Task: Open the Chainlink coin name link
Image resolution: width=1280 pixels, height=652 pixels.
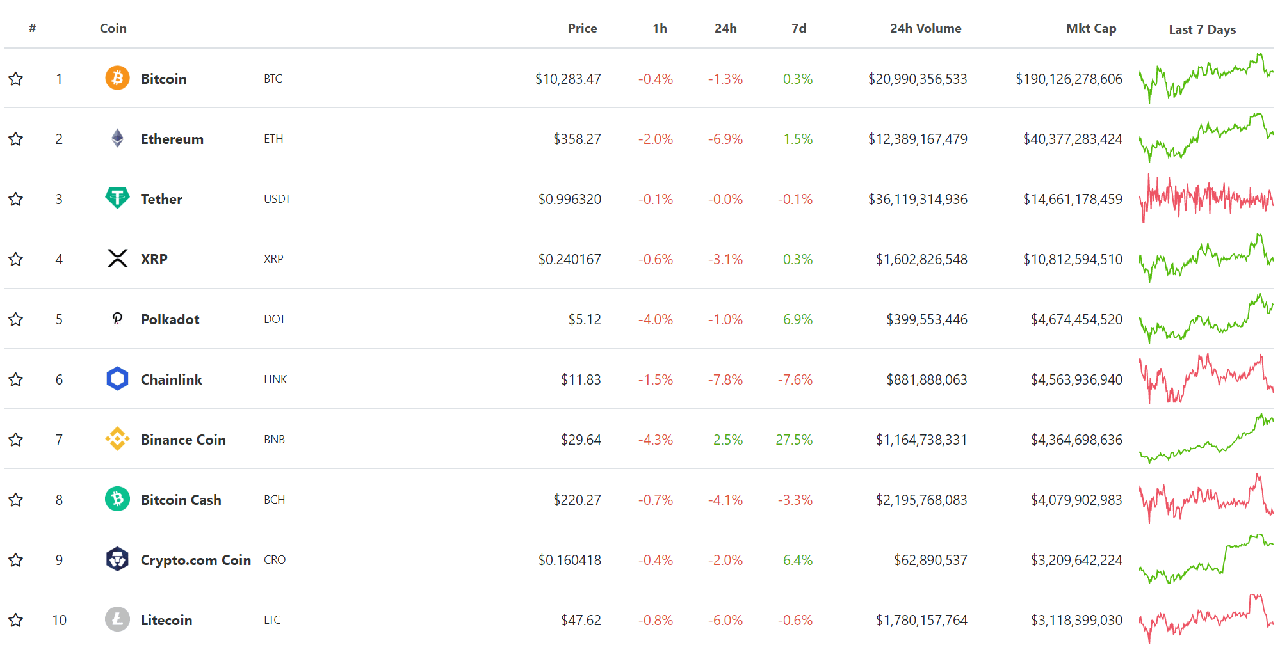Action: [171, 379]
